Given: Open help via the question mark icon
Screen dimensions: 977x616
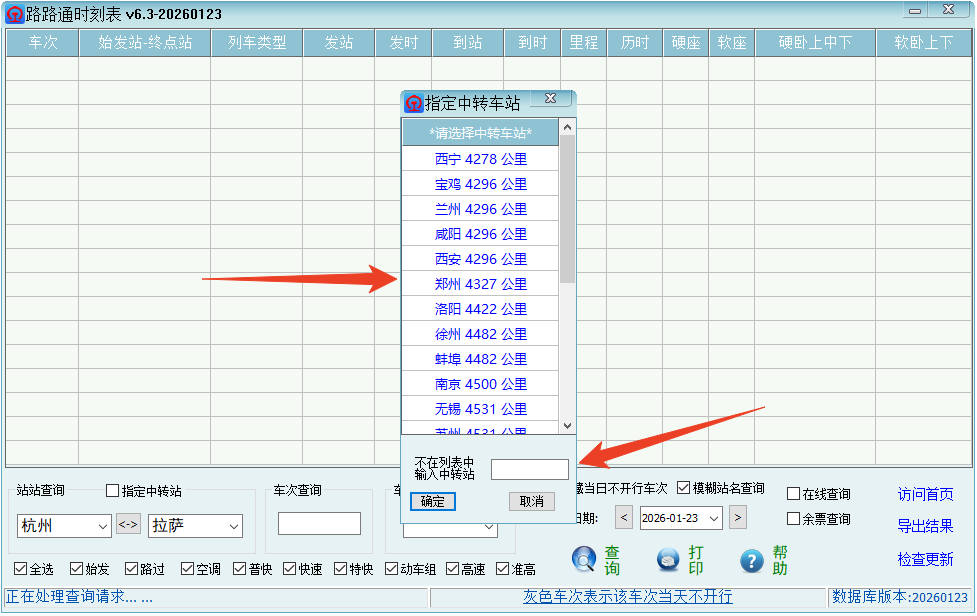Looking at the screenshot, I should click(751, 560).
